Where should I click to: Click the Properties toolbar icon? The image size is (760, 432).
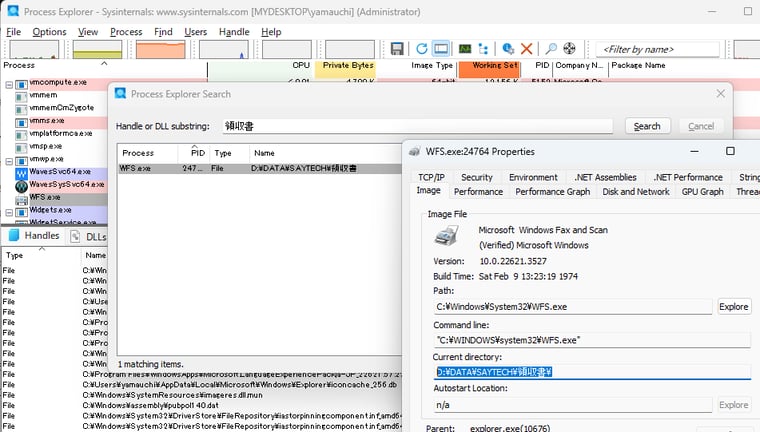508,49
